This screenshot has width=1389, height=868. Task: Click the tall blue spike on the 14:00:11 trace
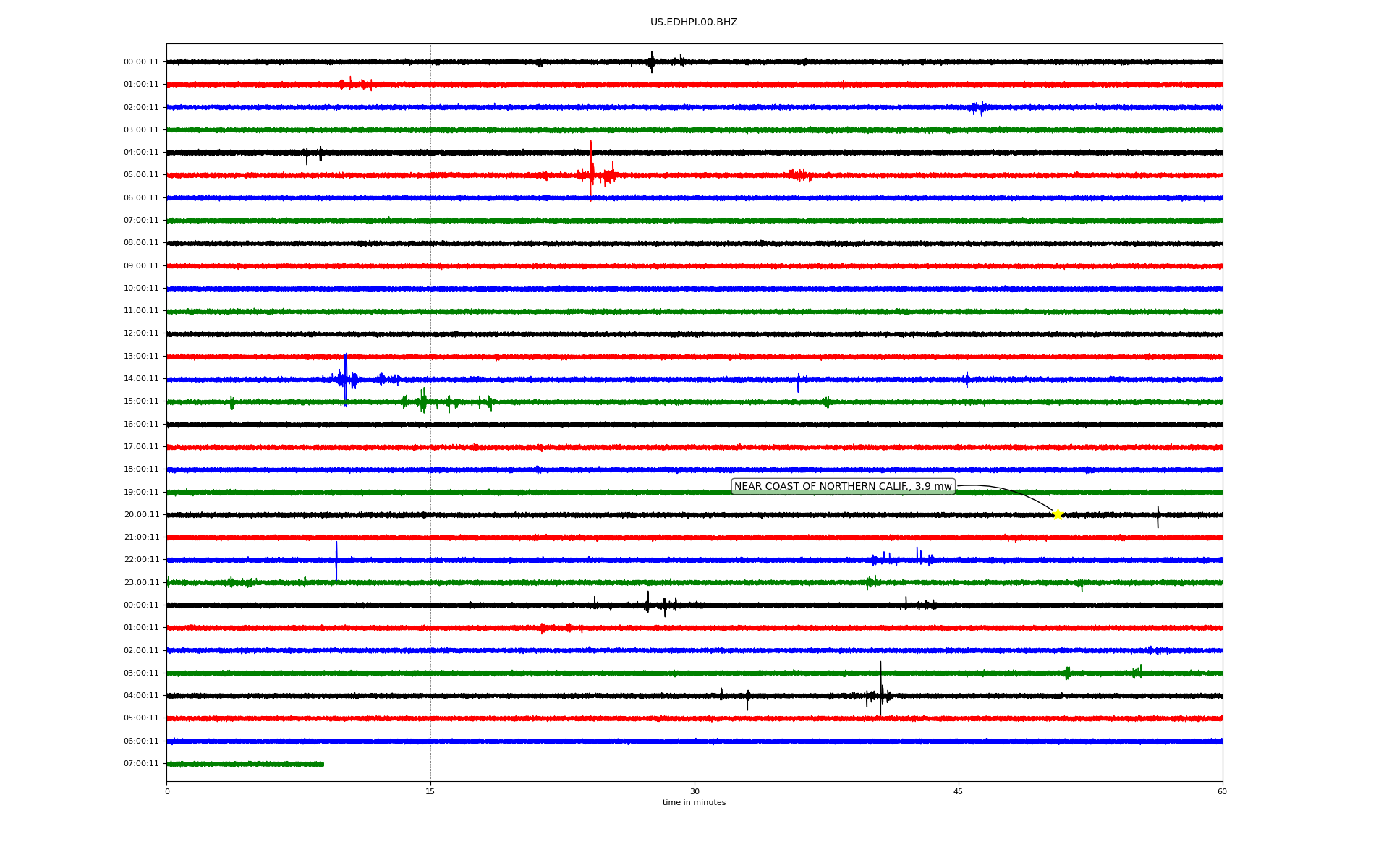point(346,380)
